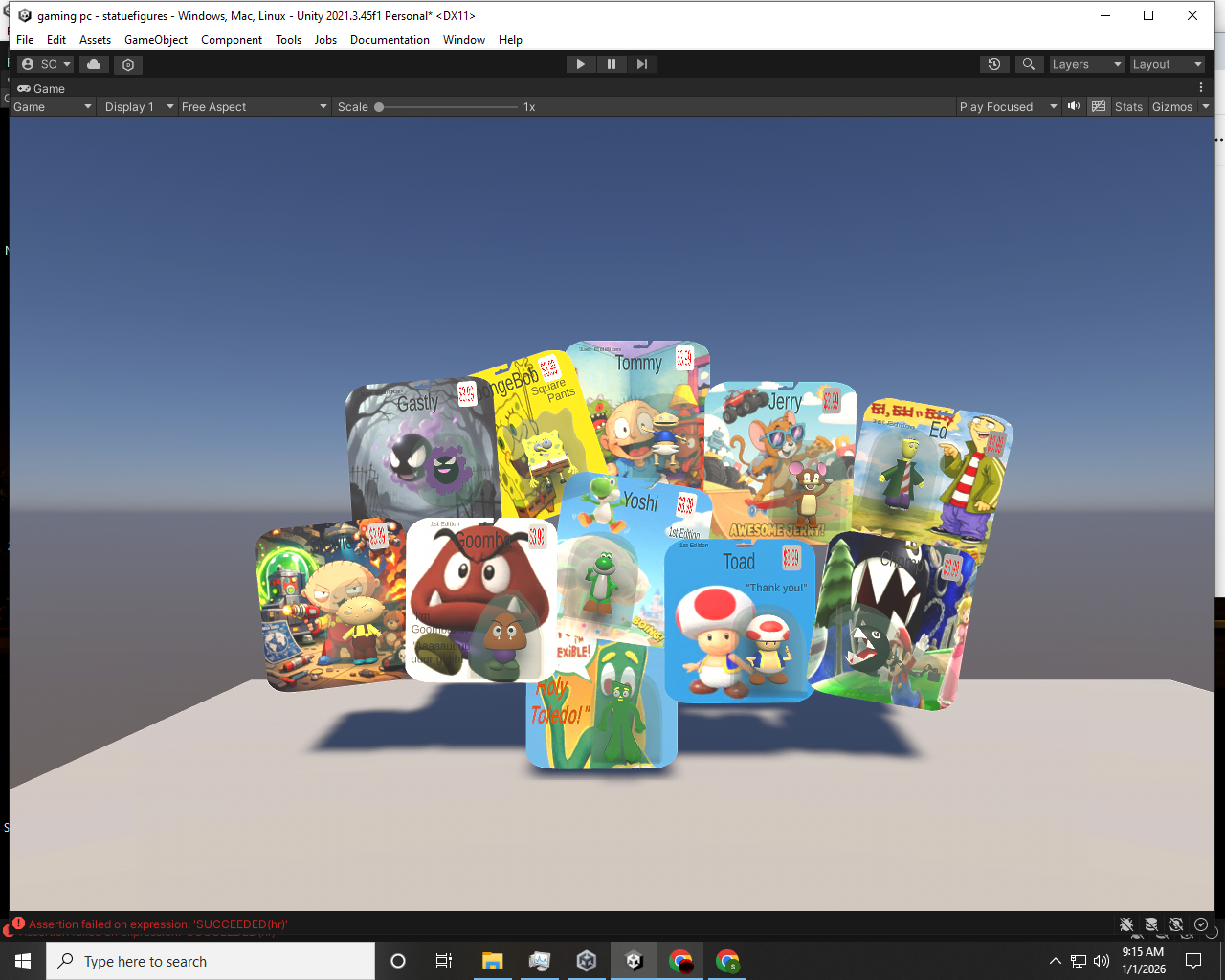Open the debug mode bug icon
Viewport: 1225px width, 980px height.
pos(1126,924)
